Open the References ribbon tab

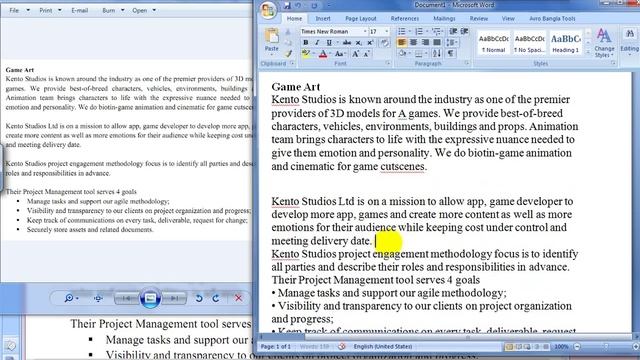point(404,18)
